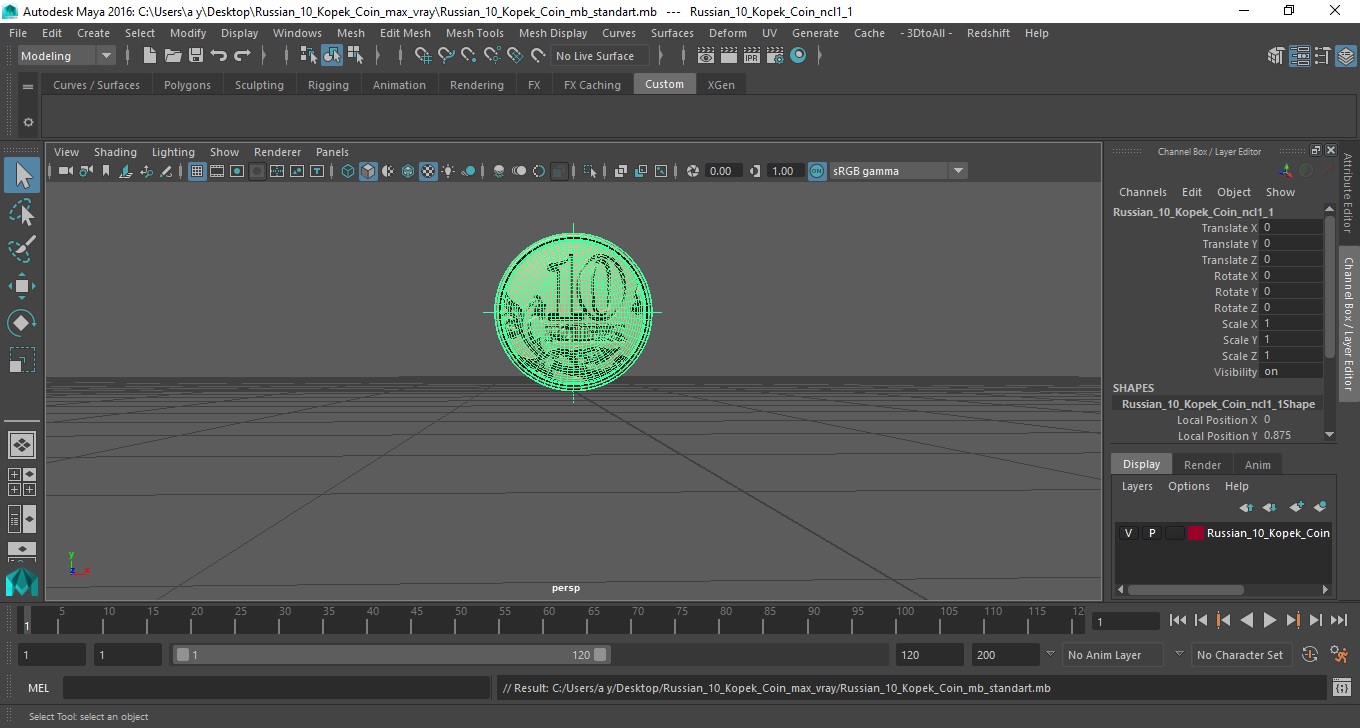Viewport: 1360px width, 728px height.
Task: Open the Channels menu in Channel Box
Action: [1142, 192]
